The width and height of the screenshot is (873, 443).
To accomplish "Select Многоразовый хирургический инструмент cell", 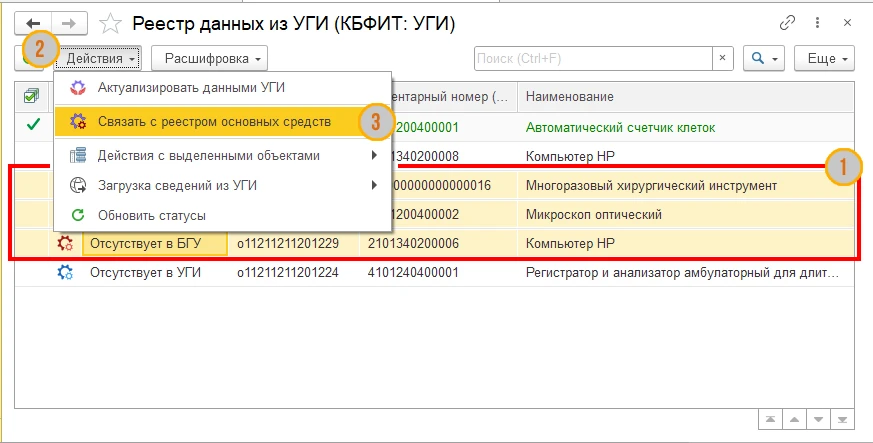I will (x=685, y=185).
